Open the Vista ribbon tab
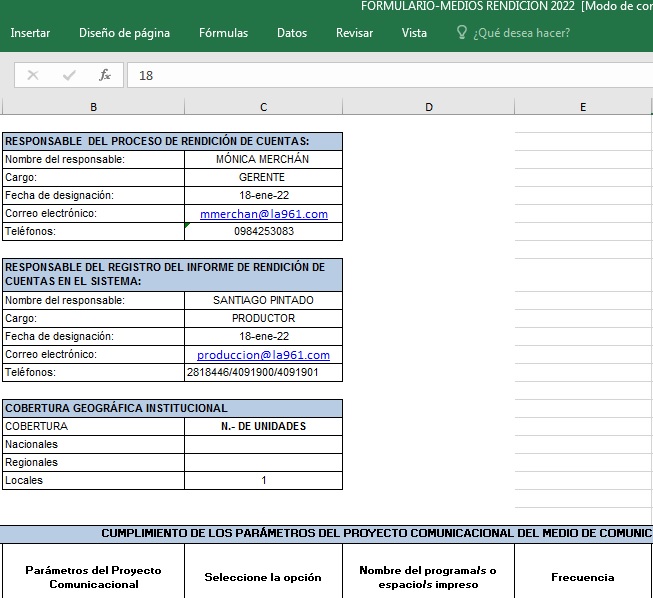 point(414,33)
